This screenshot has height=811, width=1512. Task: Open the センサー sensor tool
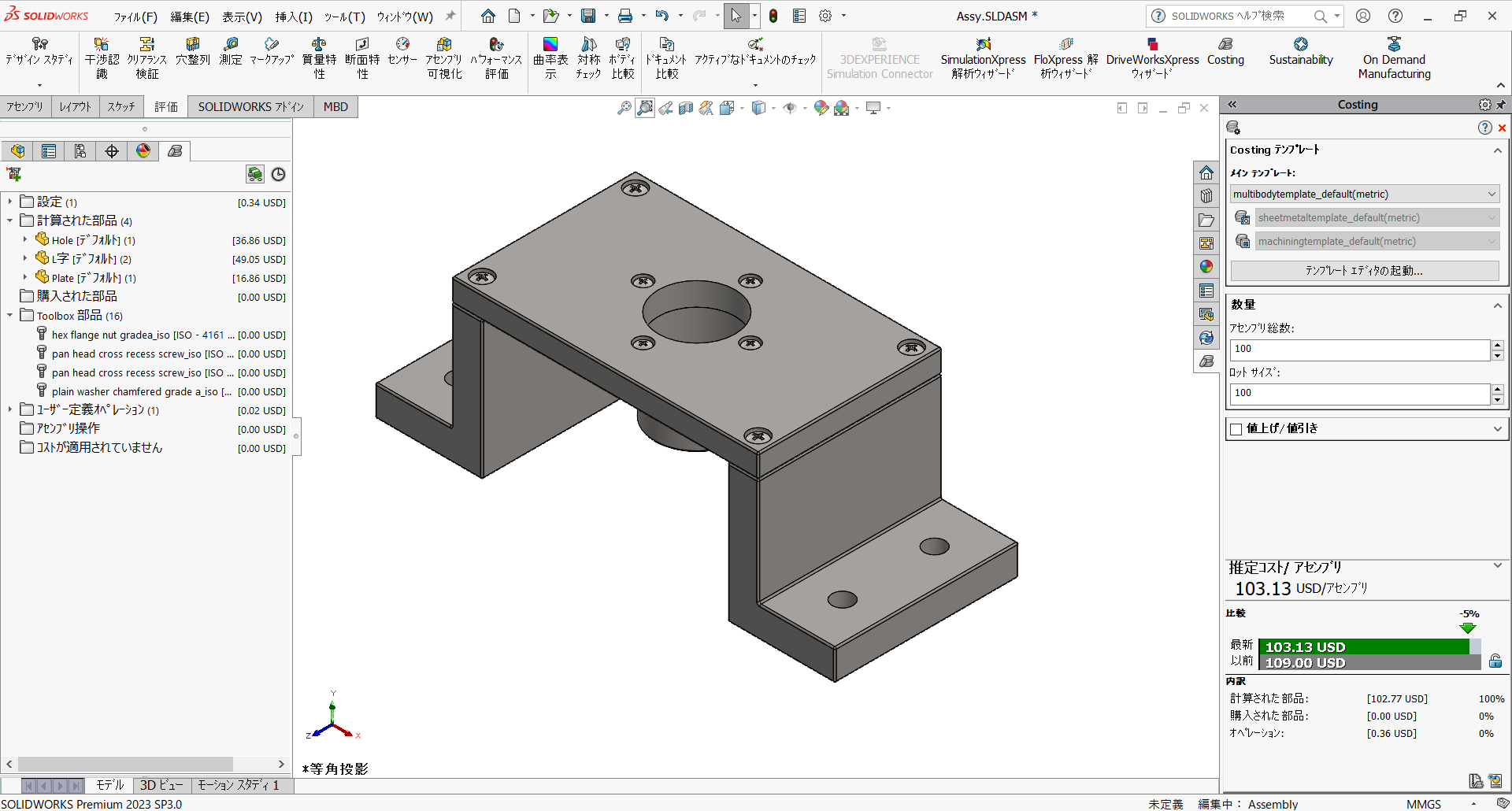pos(402,51)
